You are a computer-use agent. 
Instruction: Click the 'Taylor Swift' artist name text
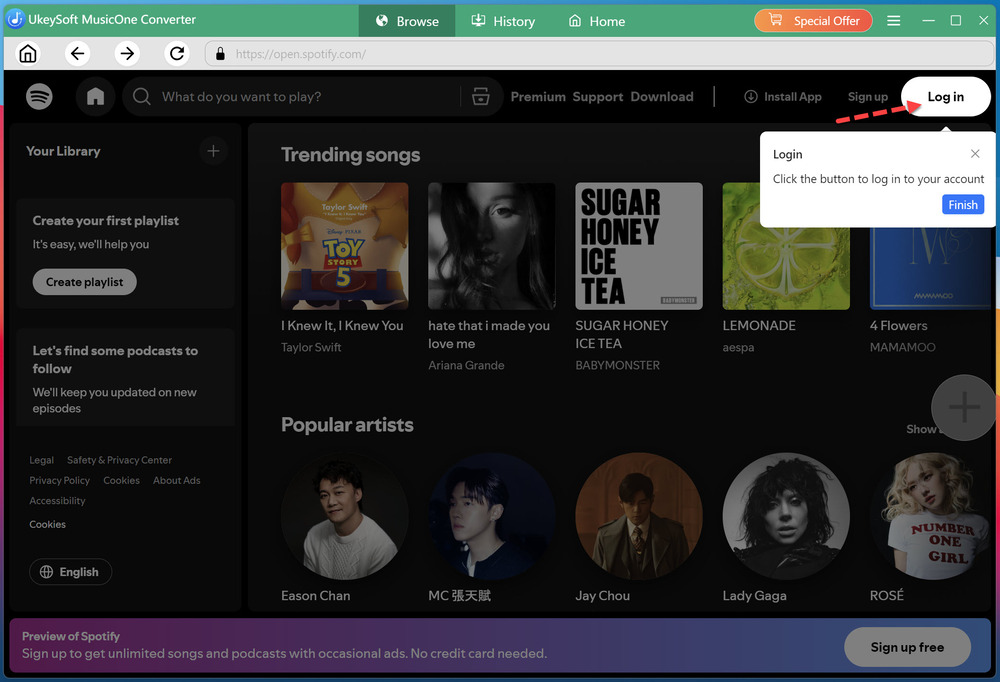coord(311,348)
